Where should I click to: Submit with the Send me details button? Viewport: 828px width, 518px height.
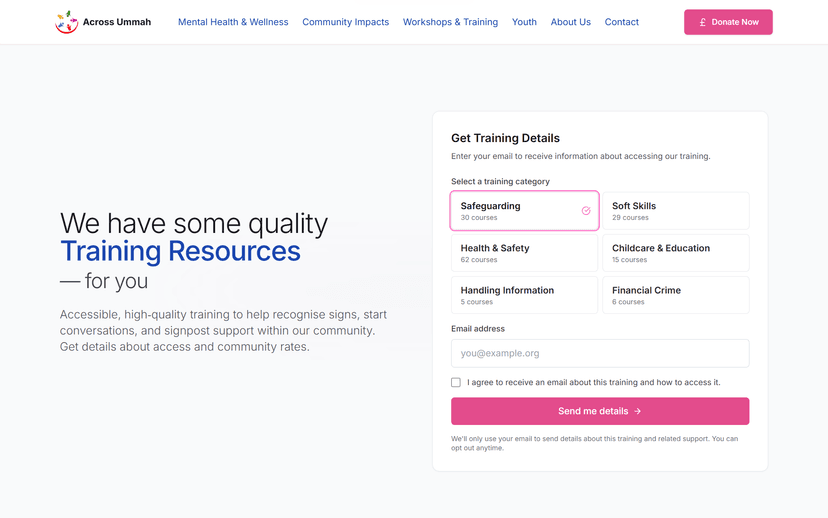coord(599,411)
